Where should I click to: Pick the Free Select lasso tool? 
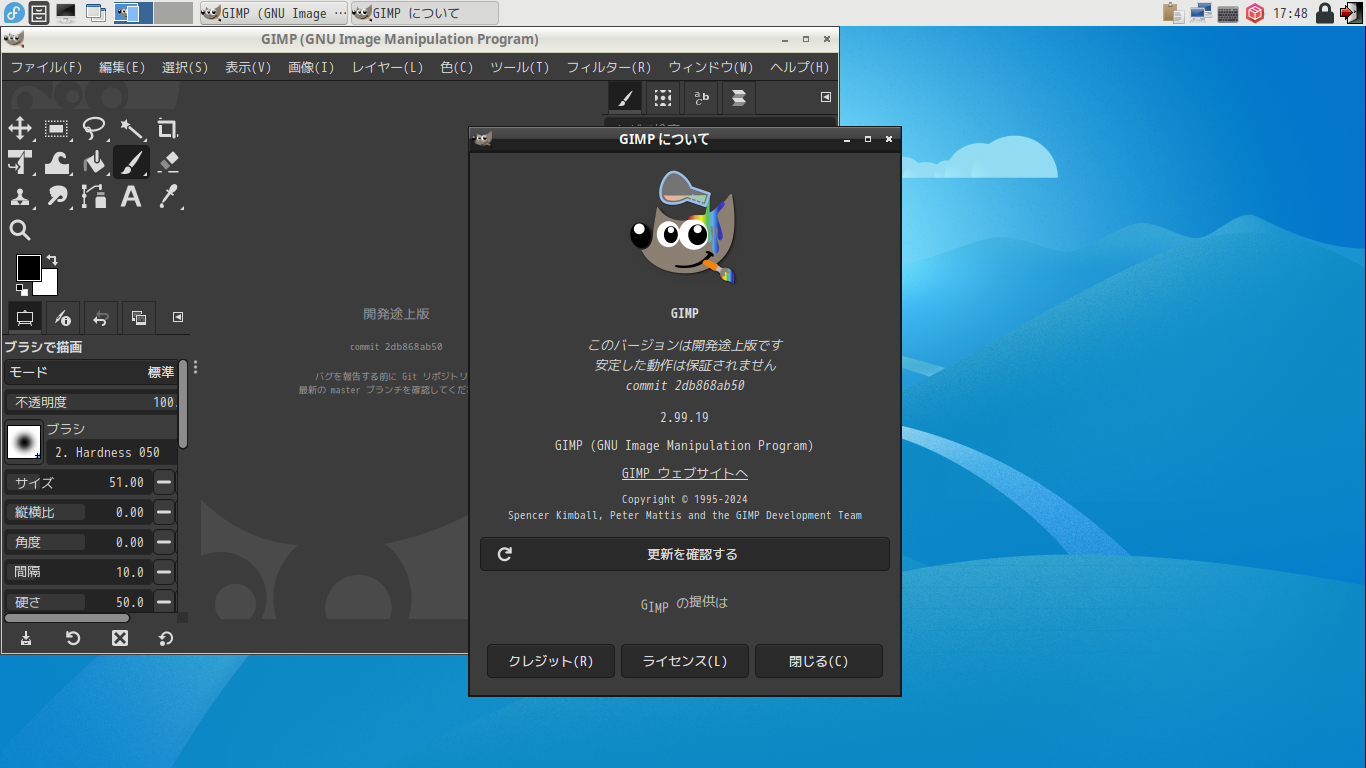[x=94, y=128]
